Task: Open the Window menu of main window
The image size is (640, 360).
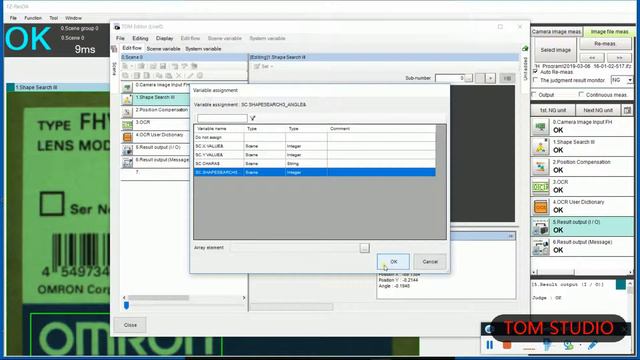Action: (x=73, y=18)
